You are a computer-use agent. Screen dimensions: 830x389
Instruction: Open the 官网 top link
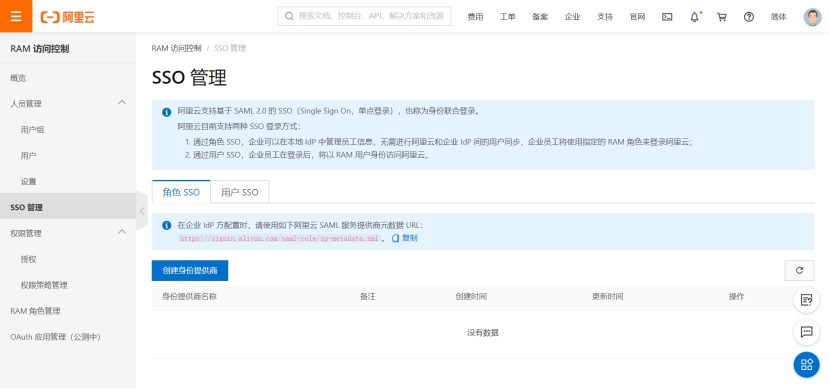(637, 17)
